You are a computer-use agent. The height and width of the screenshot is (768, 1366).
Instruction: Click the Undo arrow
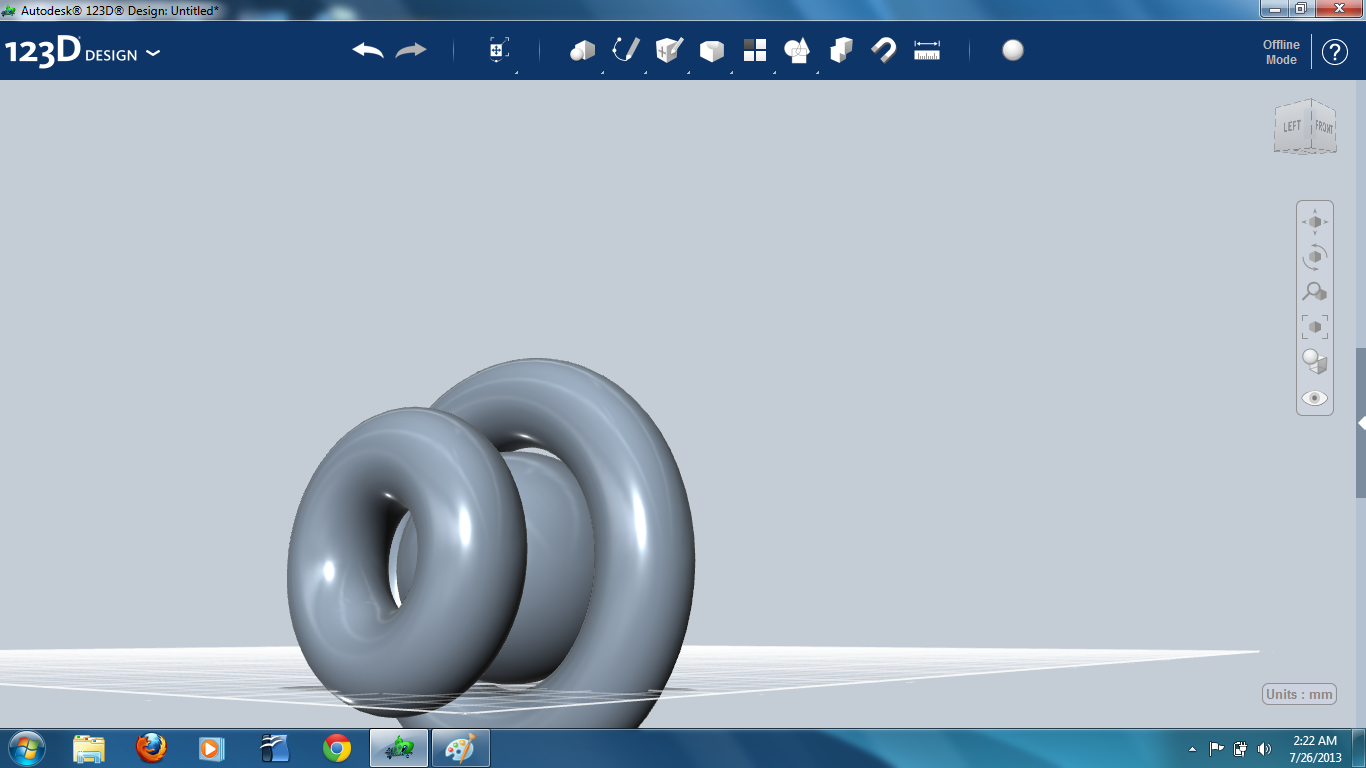(x=368, y=48)
